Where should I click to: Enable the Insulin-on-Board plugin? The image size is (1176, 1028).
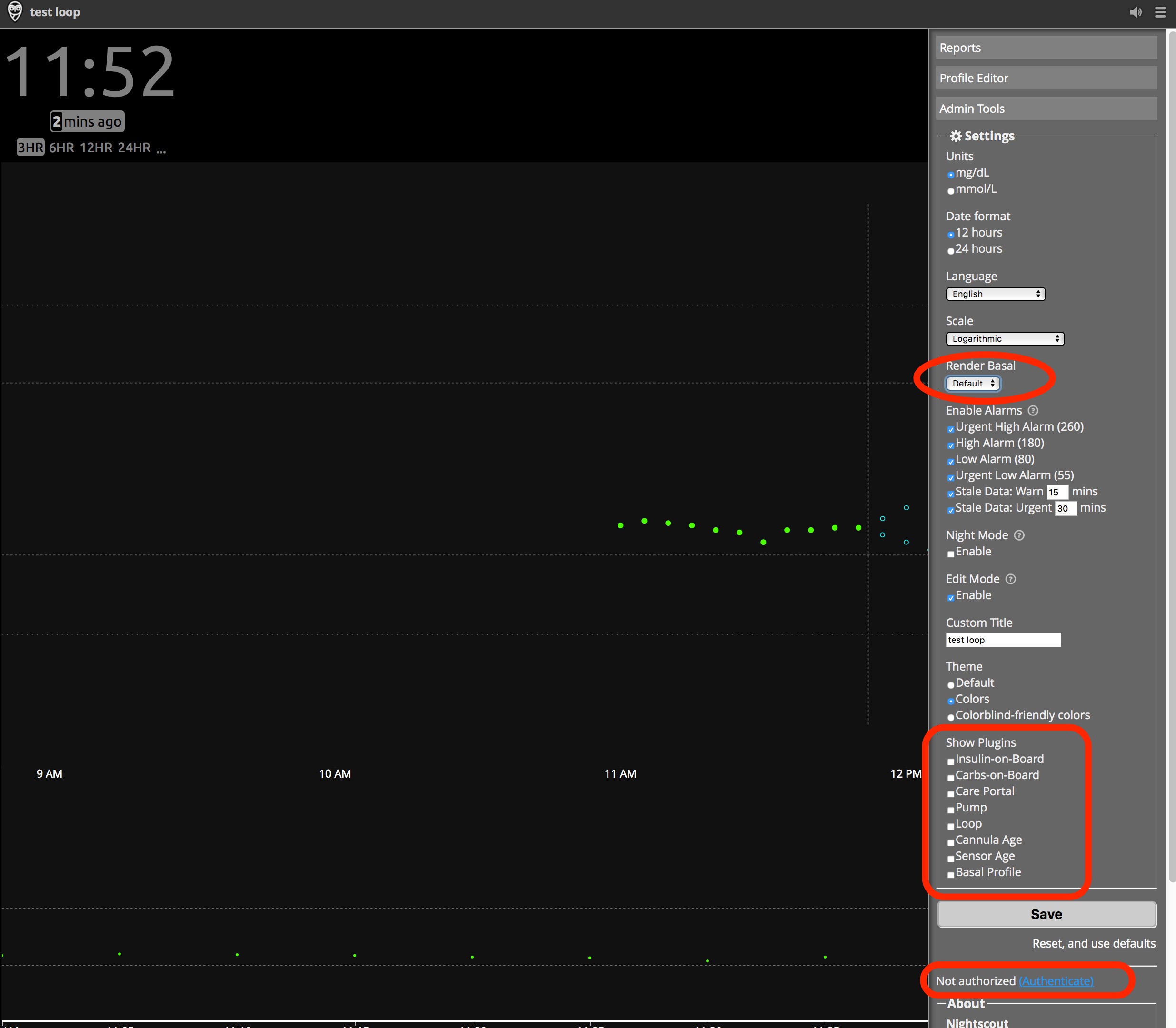[951, 761]
